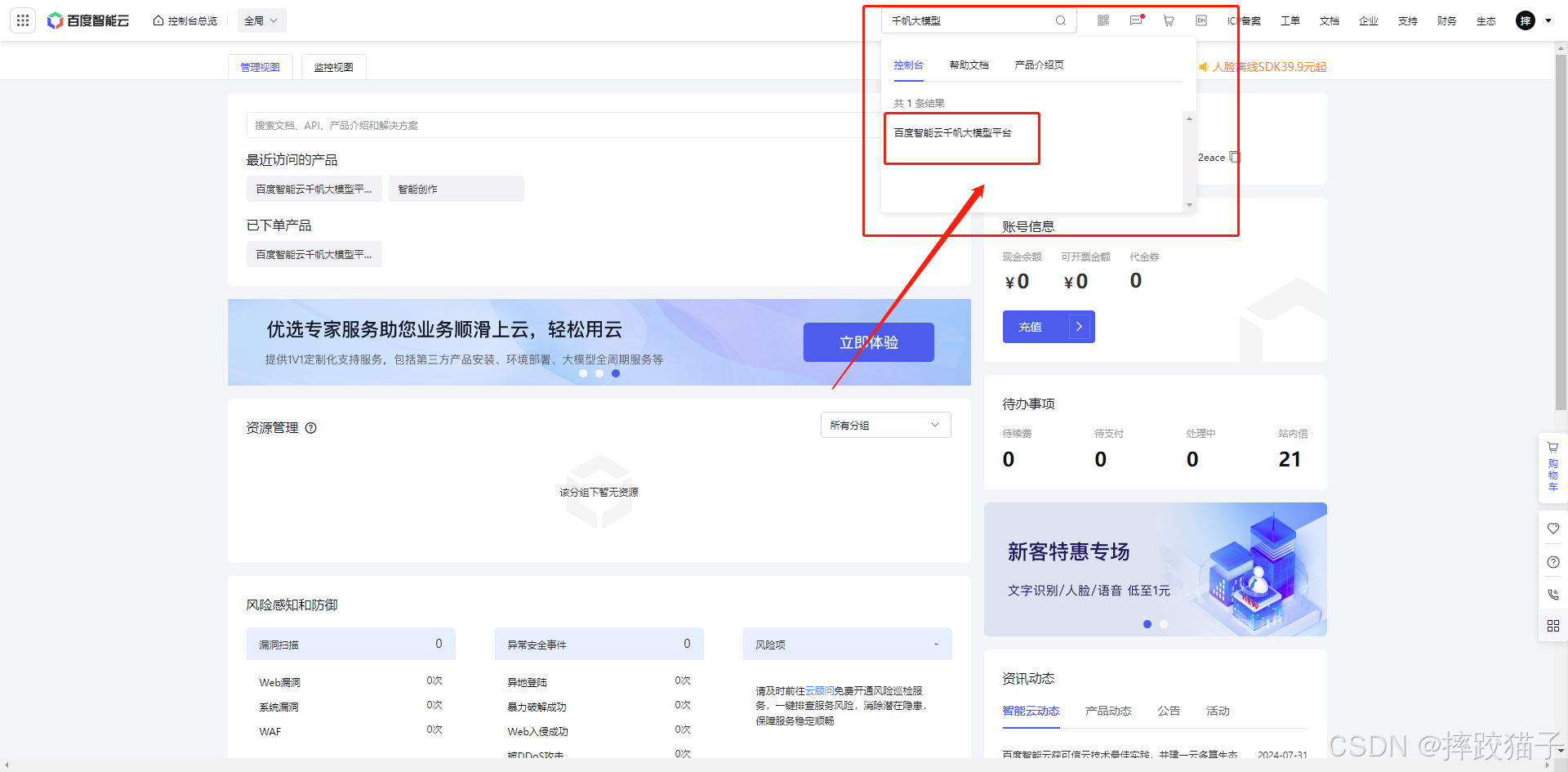The image size is (1568, 772).
Task: Click the docs and API search field
Action: tap(563, 125)
